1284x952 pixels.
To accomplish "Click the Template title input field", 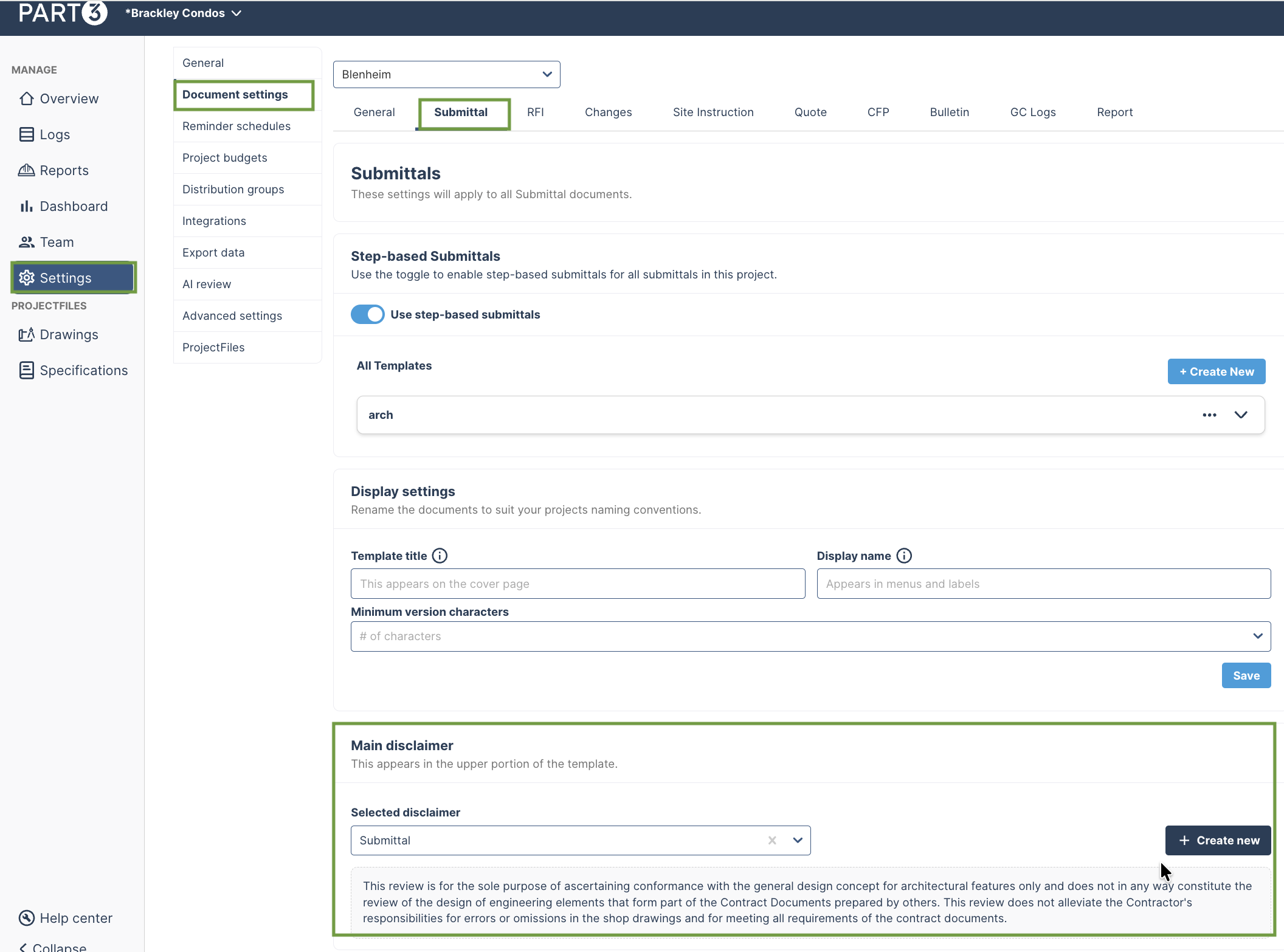I will (578, 584).
